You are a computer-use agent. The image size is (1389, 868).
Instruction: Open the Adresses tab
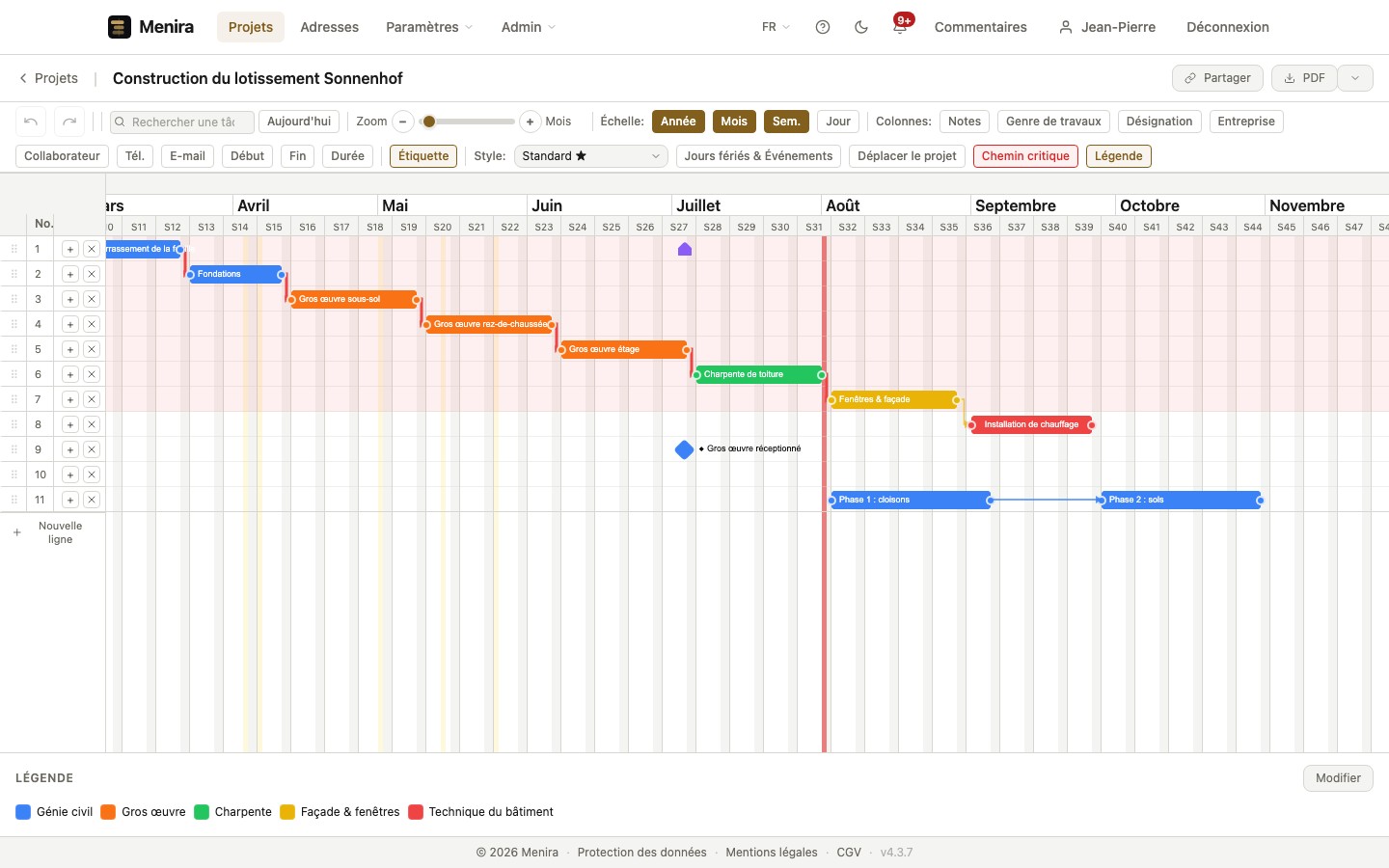[329, 27]
